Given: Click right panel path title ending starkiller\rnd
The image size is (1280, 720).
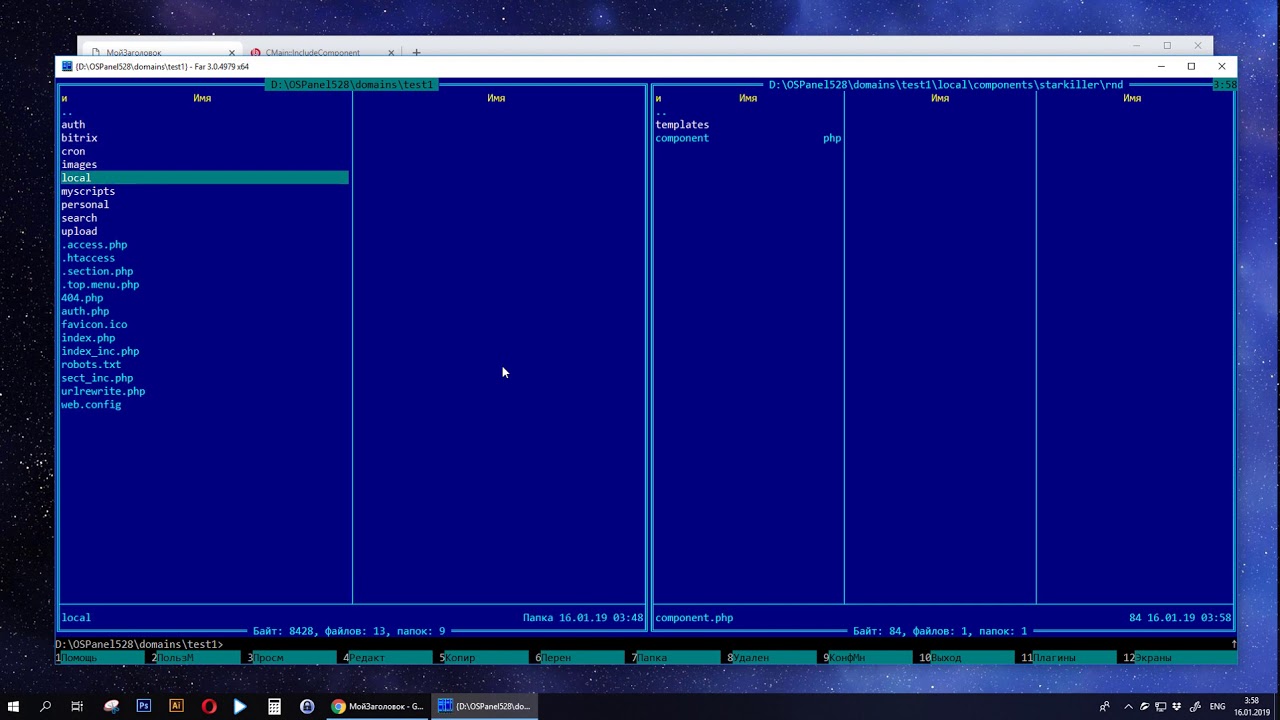Looking at the screenshot, I should [945, 85].
